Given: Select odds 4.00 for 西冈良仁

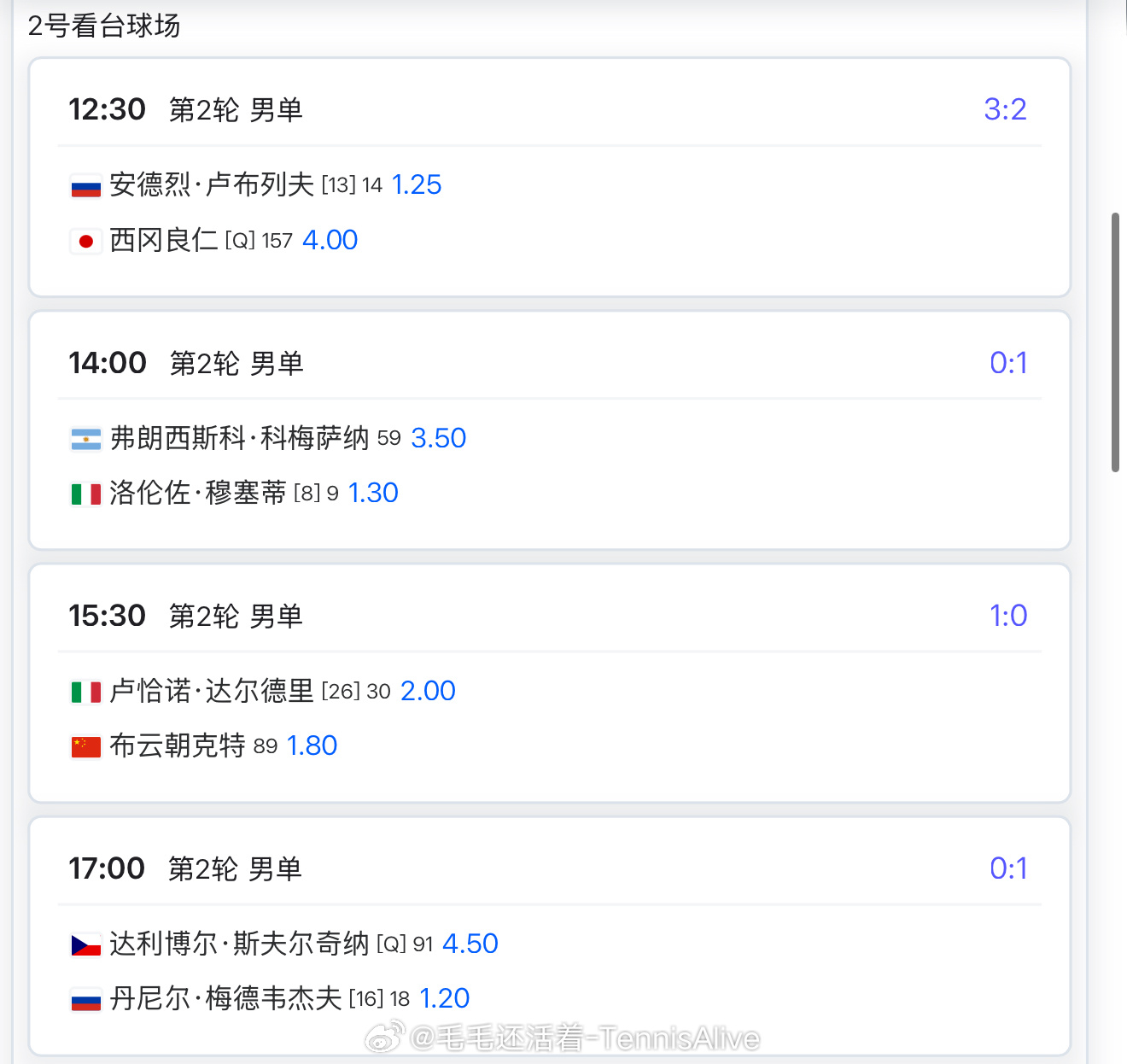Looking at the screenshot, I should 330,240.
